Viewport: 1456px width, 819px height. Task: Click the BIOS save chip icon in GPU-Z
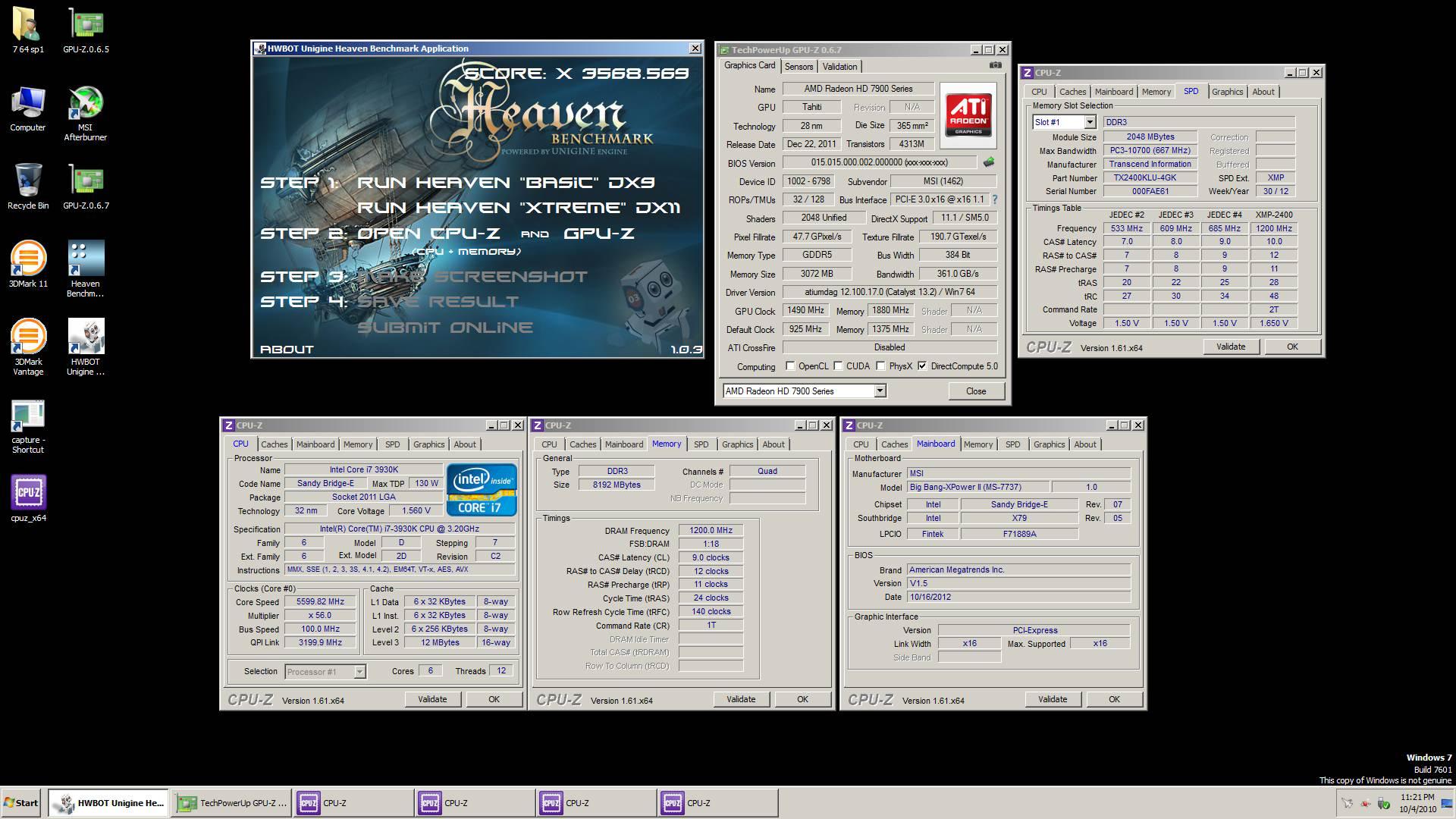[988, 162]
